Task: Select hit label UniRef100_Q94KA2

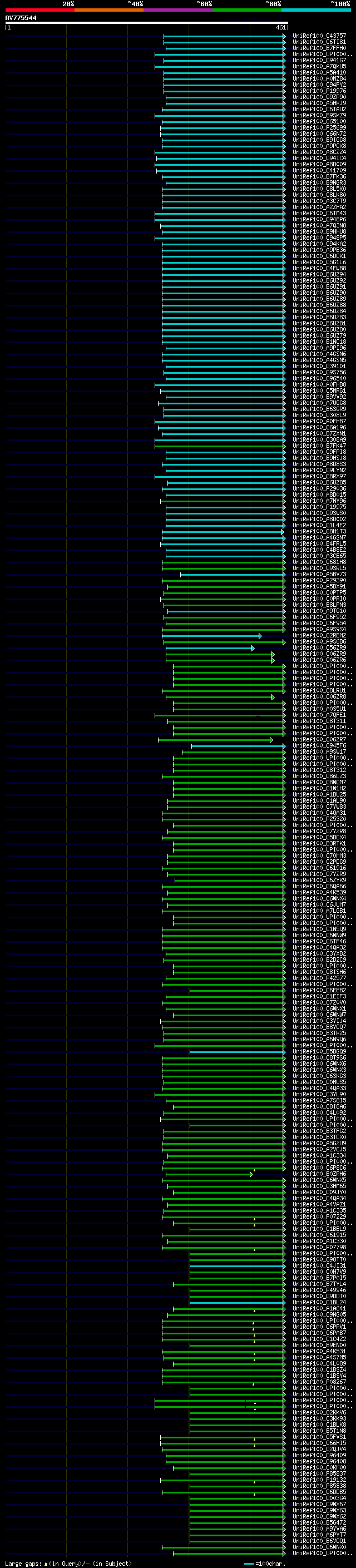Action: pyautogui.click(x=319, y=244)
